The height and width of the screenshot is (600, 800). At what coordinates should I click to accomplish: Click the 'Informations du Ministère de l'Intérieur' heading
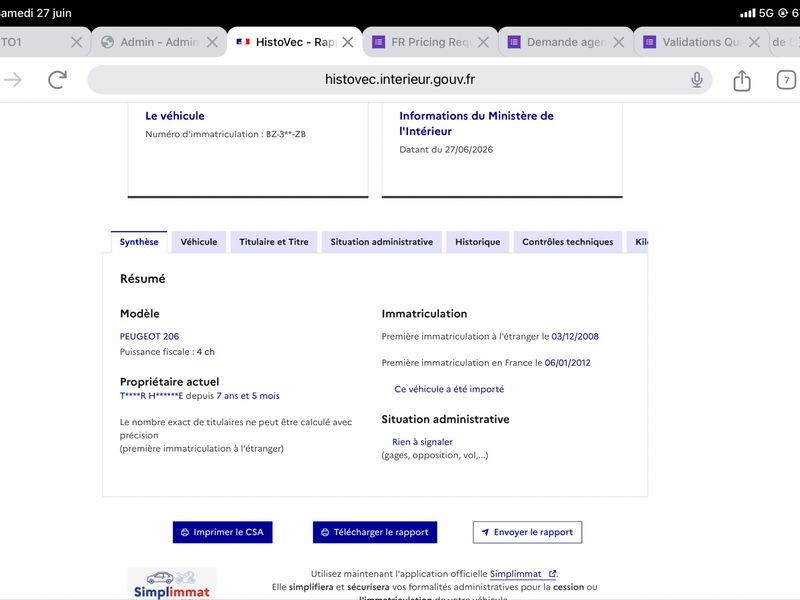point(477,123)
